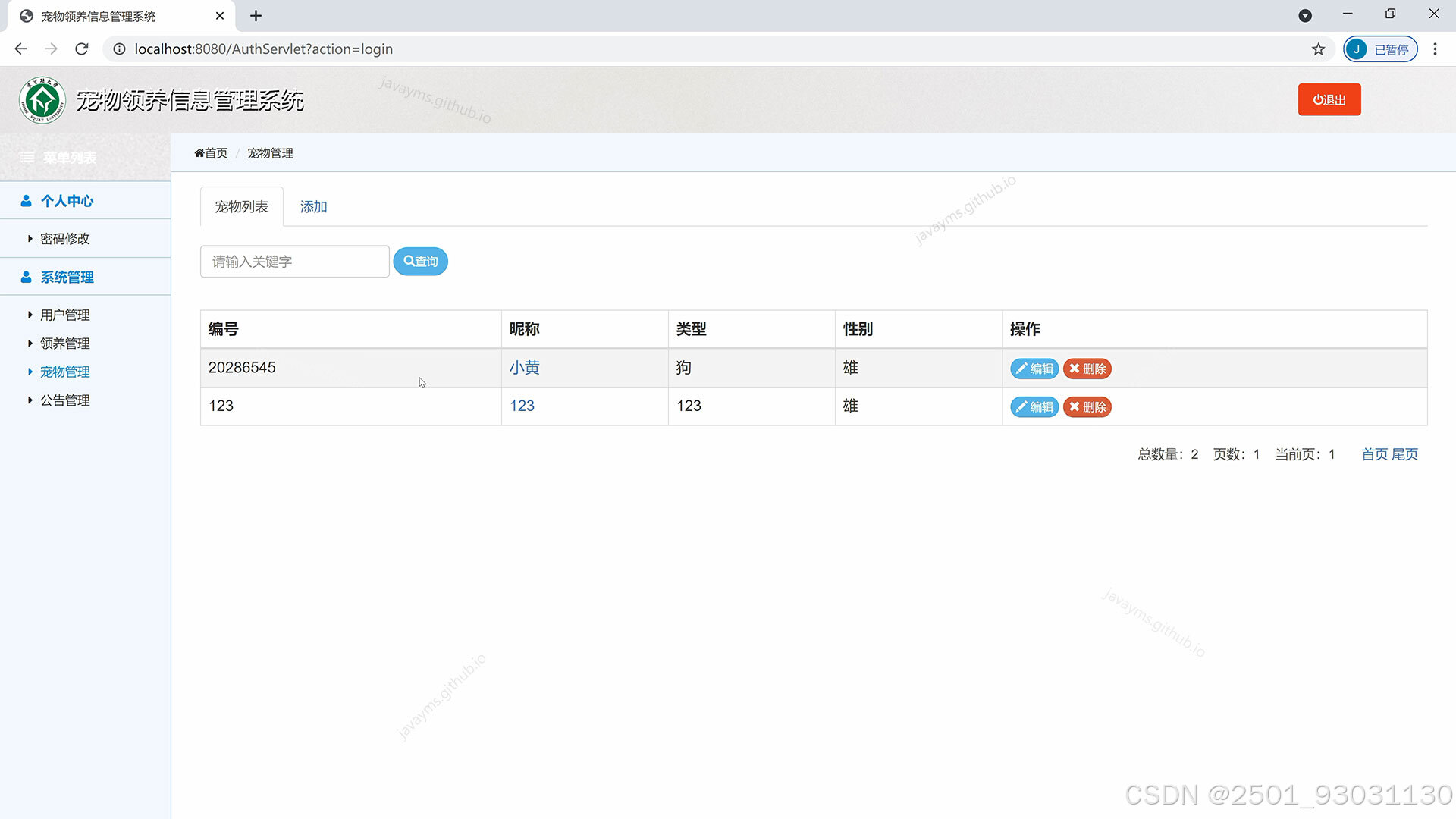Screen dimensions: 1456x819
Task: Click the university logo in header
Action: click(42, 100)
